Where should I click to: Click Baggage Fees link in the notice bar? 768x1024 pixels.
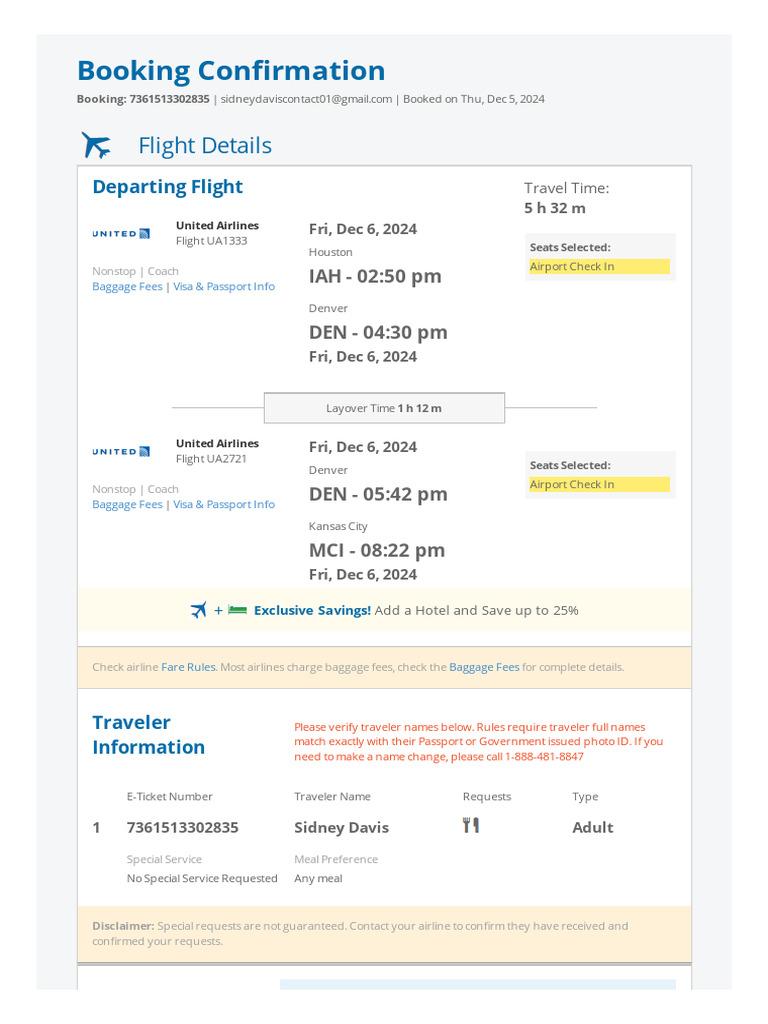tap(484, 667)
